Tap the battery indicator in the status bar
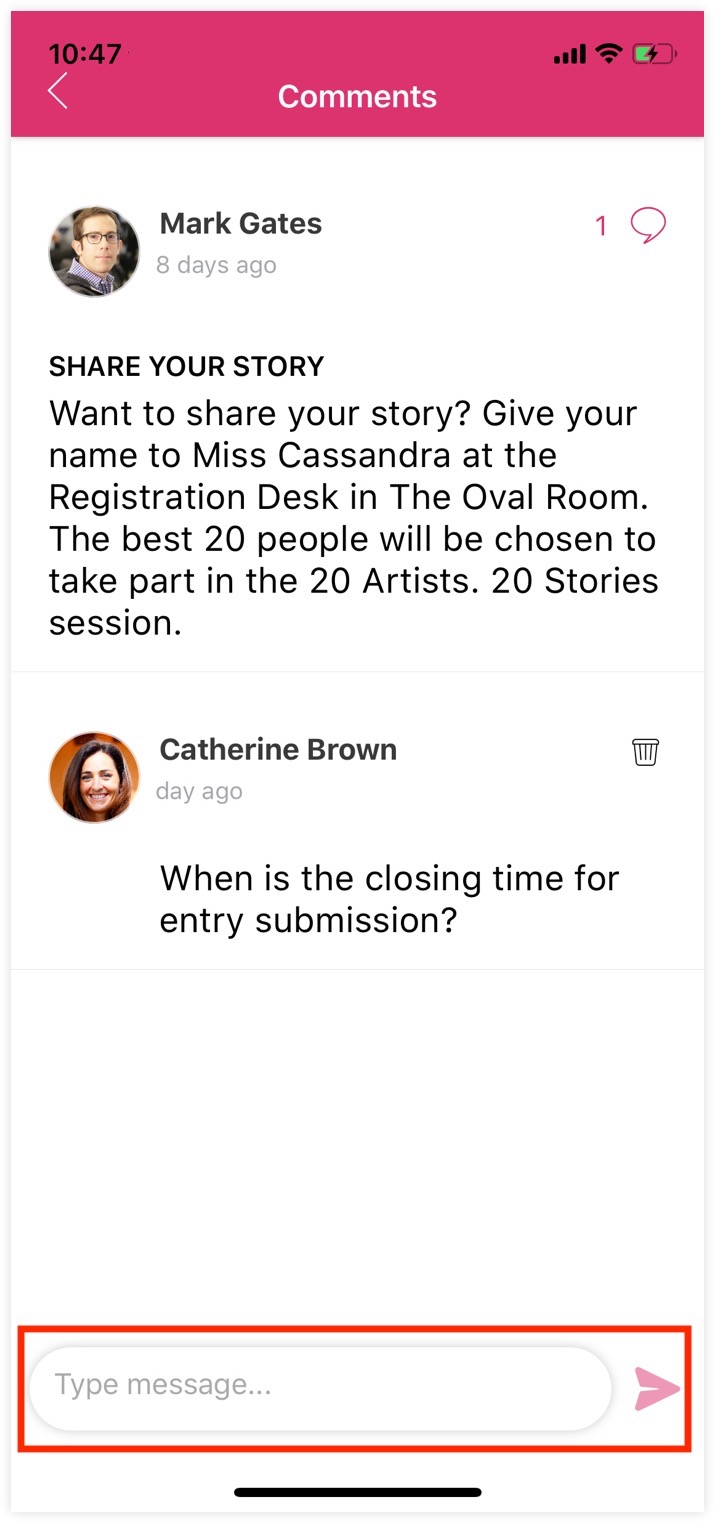The image size is (715, 1523). point(655,54)
